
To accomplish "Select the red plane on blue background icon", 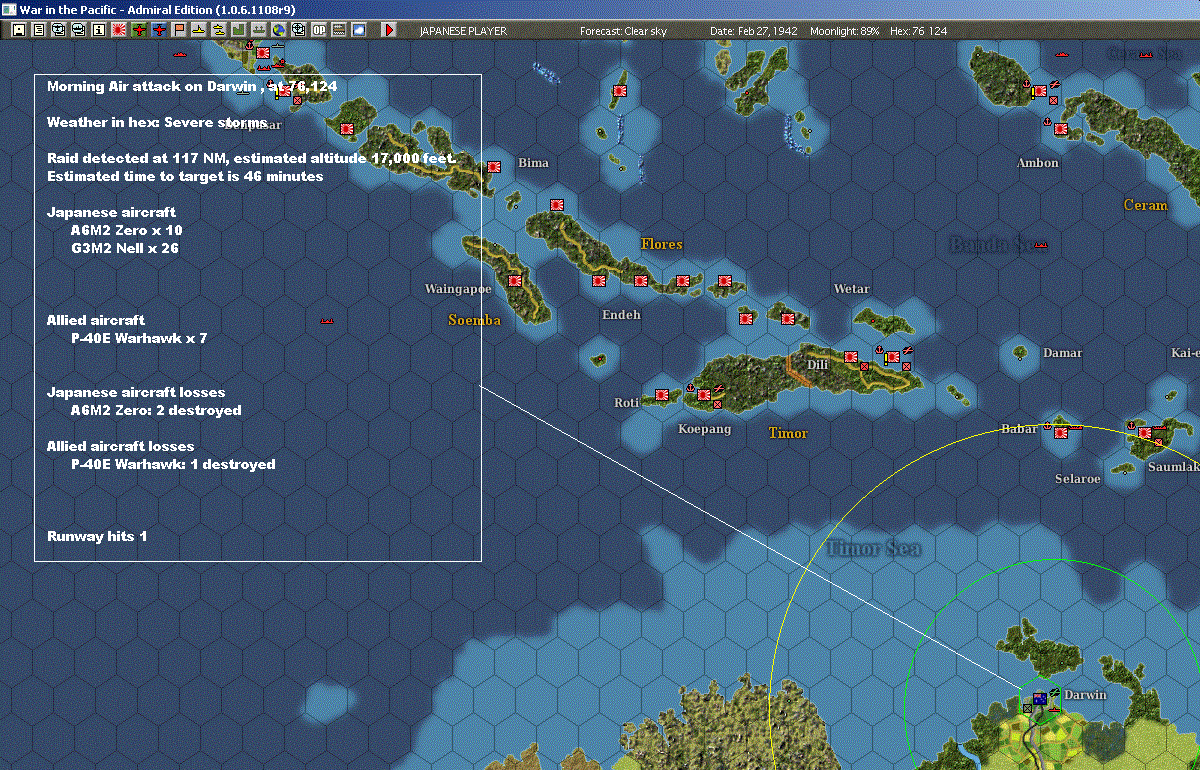I will pyautogui.click(x=158, y=30).
